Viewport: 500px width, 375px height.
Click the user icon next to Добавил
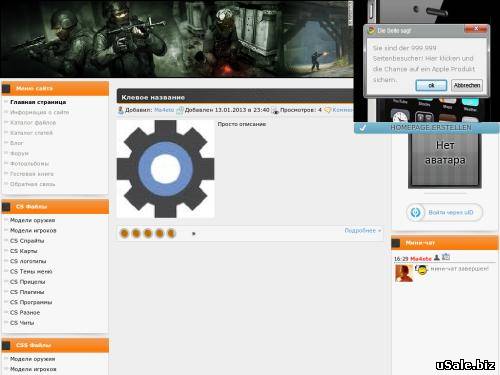pyautogui.click(x=121, y=110)
